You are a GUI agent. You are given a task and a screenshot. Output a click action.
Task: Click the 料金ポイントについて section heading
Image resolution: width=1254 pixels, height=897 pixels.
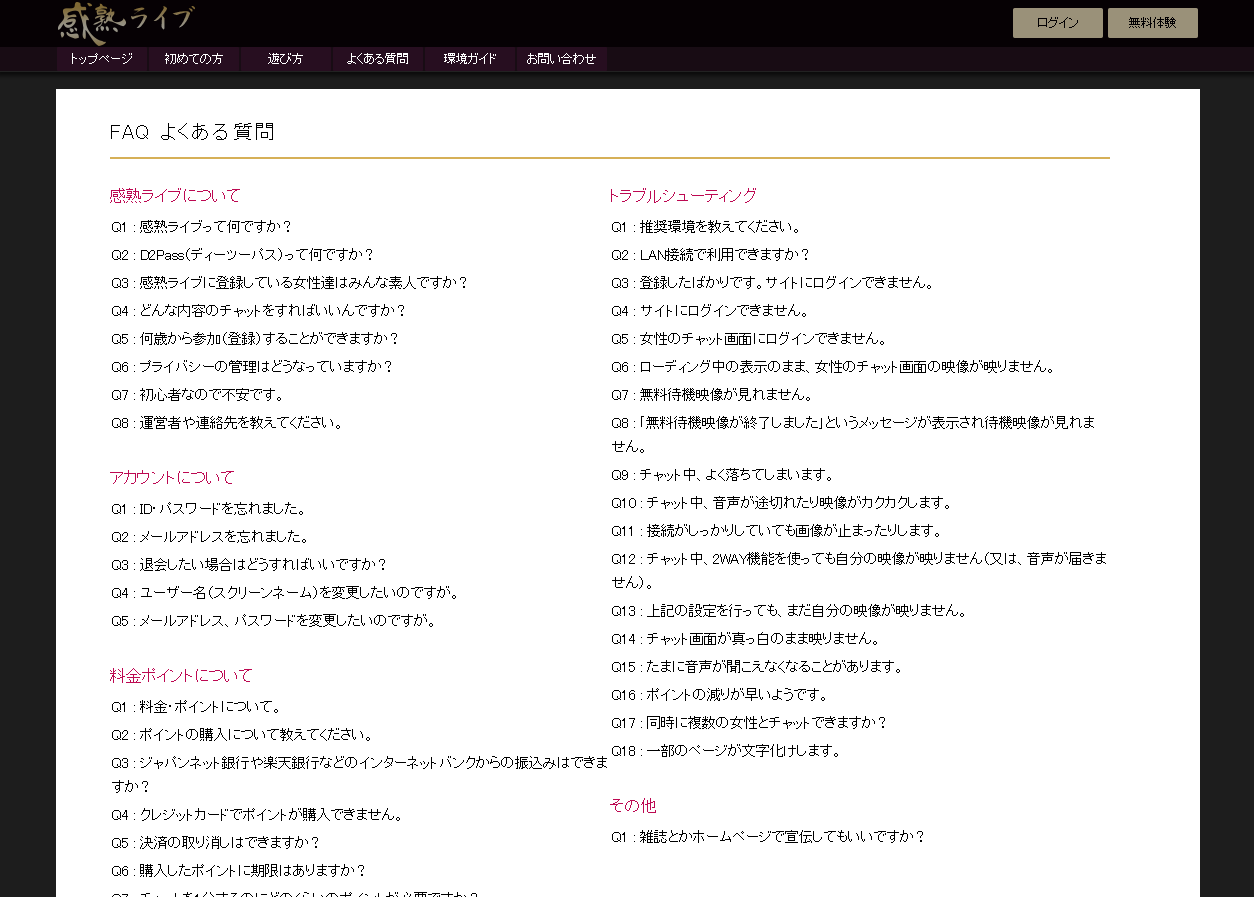pos(181,676)
